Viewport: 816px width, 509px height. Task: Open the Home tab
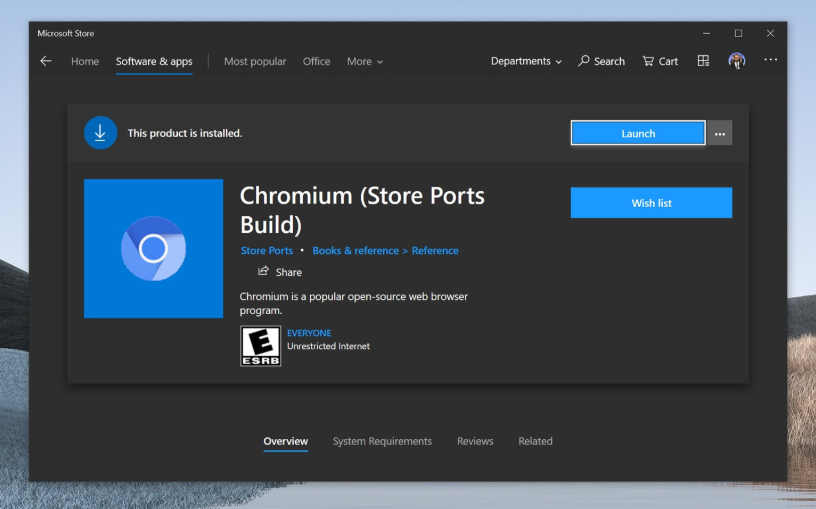[x=85, y=61]
